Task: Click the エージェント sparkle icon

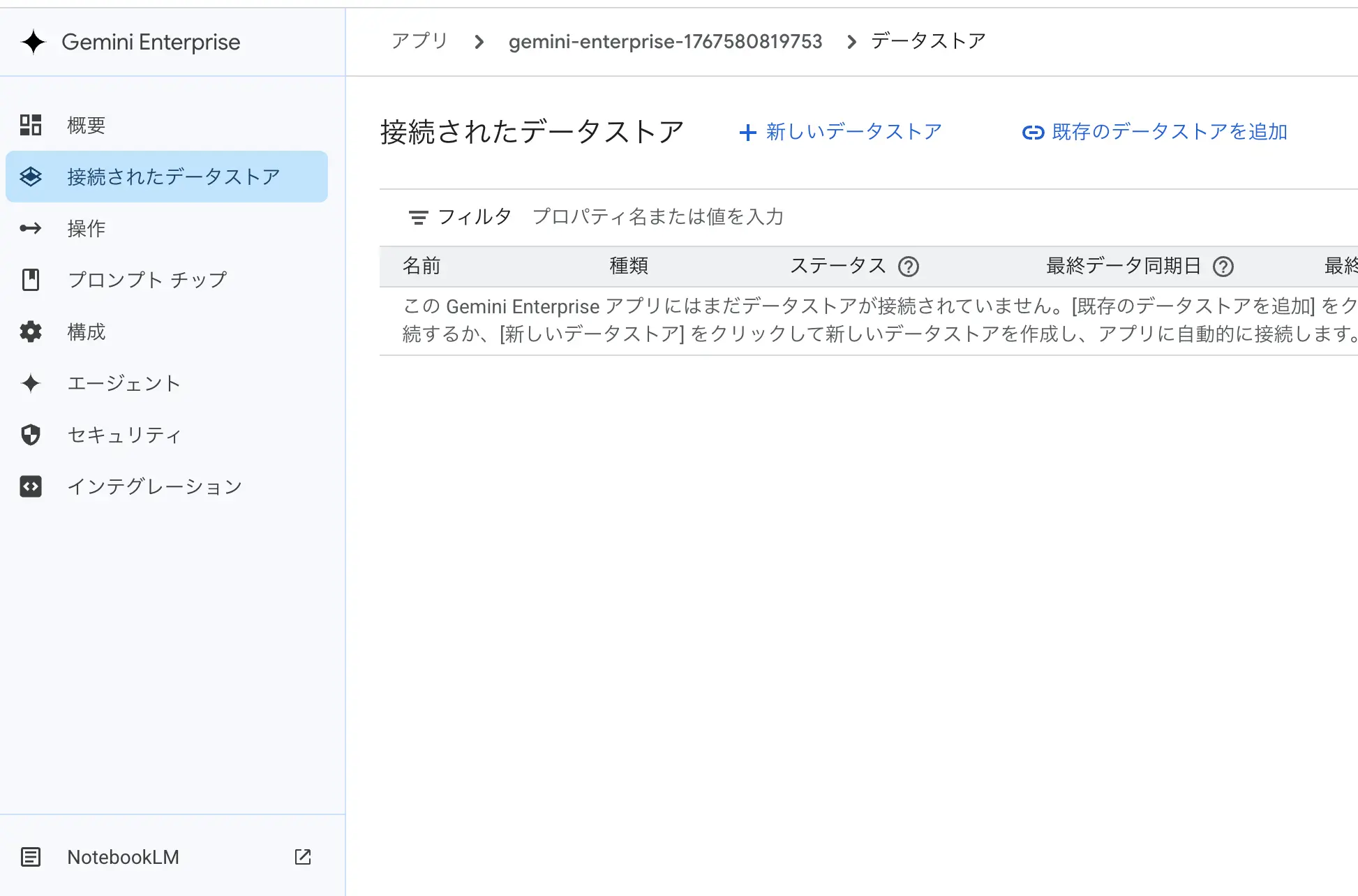Action: [x=31, y=383]
